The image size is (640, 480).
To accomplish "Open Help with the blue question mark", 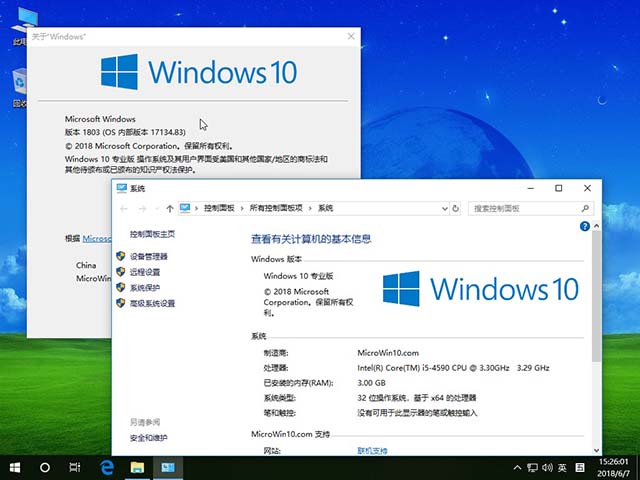I will point(585,227).
